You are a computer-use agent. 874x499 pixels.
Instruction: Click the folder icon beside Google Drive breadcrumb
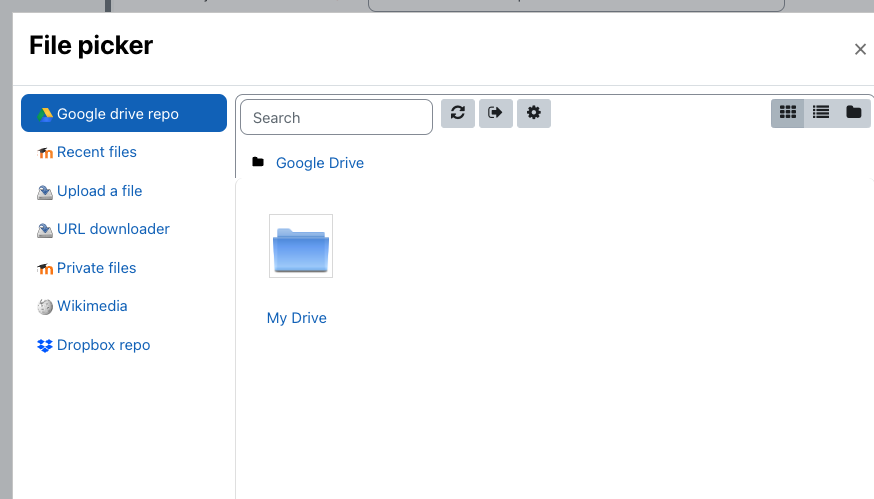coord(258,162)
